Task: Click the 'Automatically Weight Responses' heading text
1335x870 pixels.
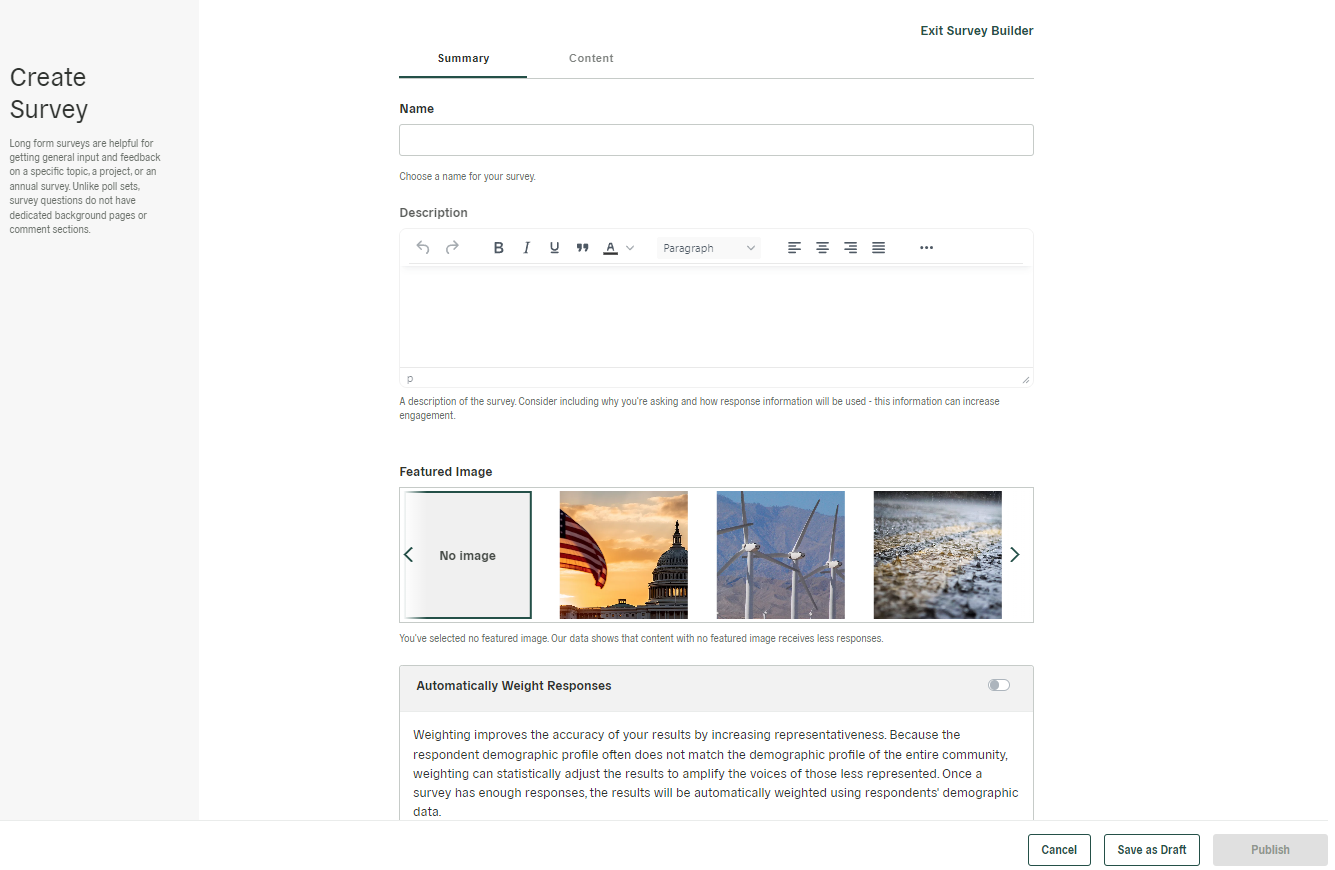Action: (x=514, y=686)
